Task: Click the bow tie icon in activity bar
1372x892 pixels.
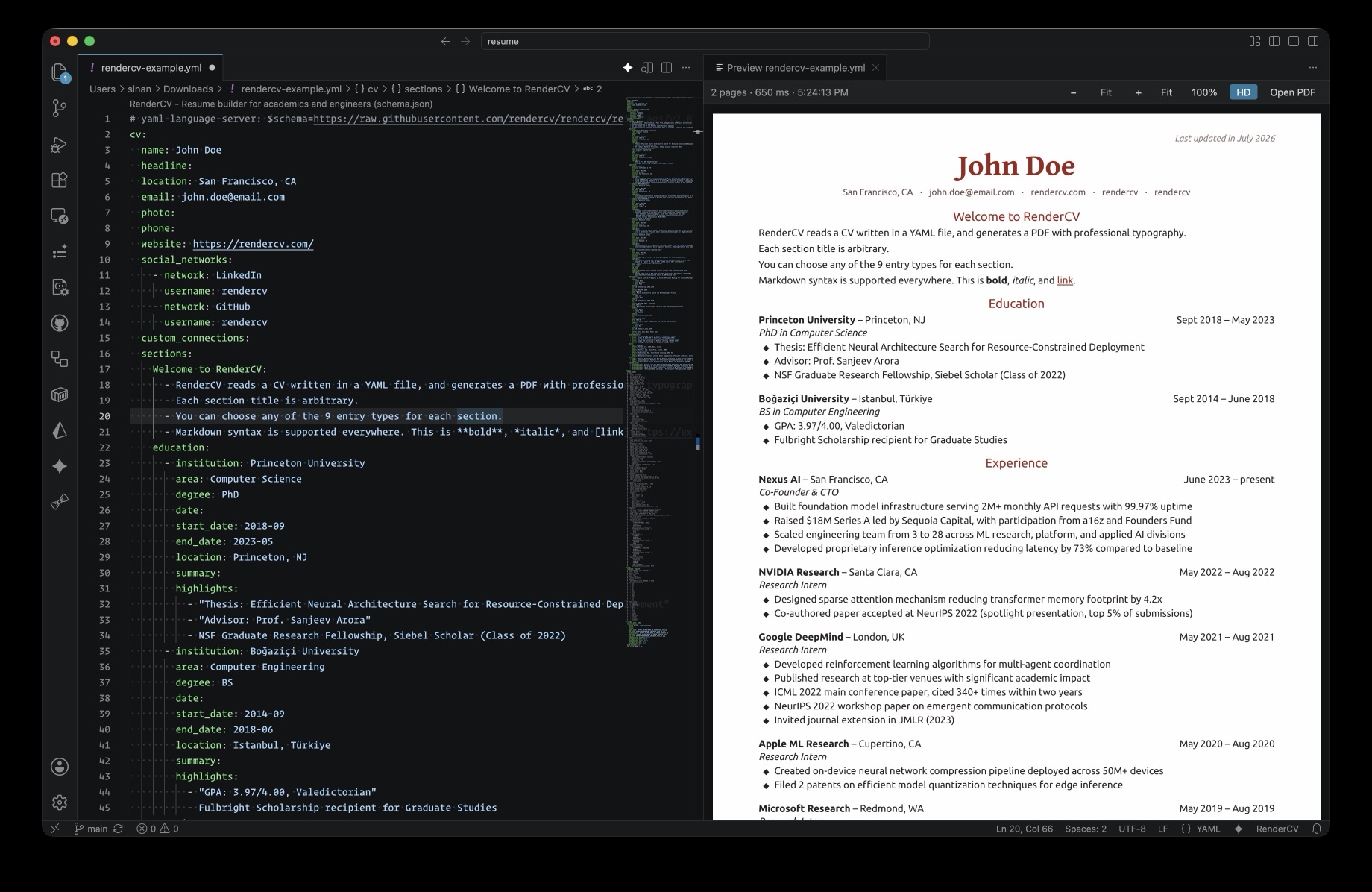Action: [60, 502]
